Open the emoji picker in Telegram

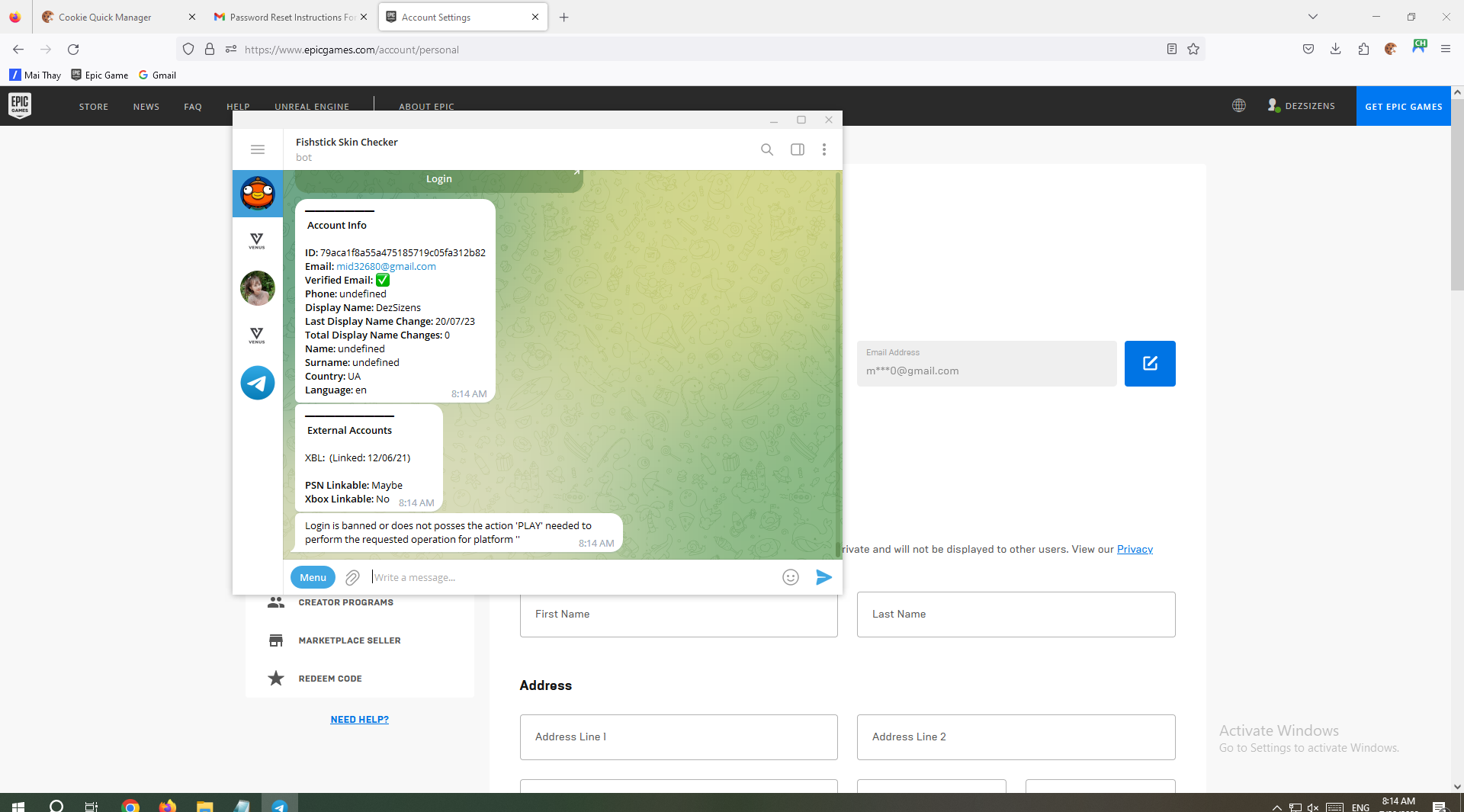(791, 577)
